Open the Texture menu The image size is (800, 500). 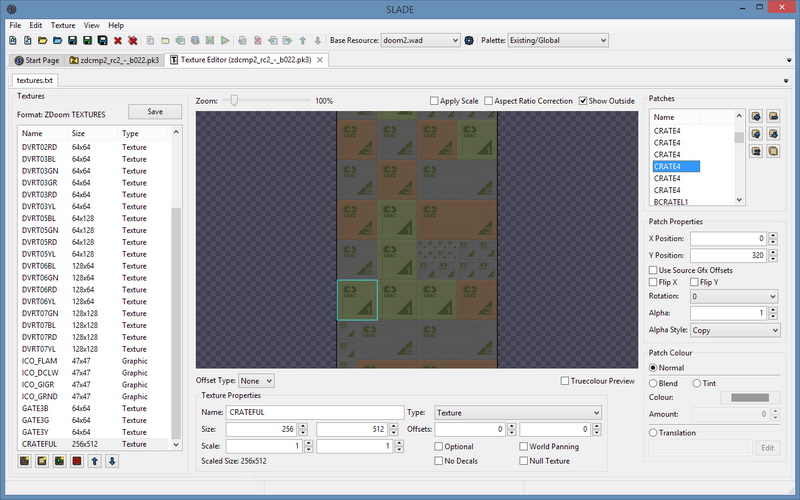(x=63, y=24)
